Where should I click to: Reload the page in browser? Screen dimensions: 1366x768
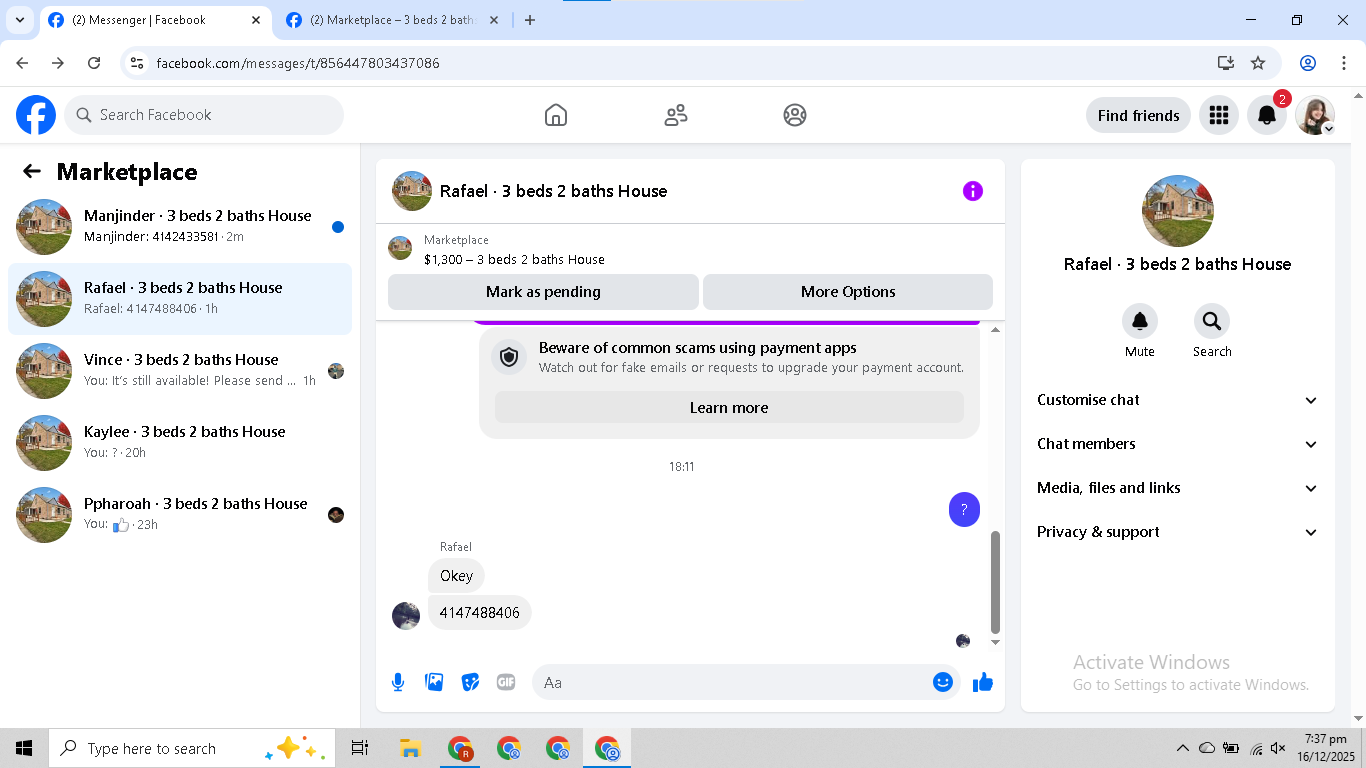point(94,63)
